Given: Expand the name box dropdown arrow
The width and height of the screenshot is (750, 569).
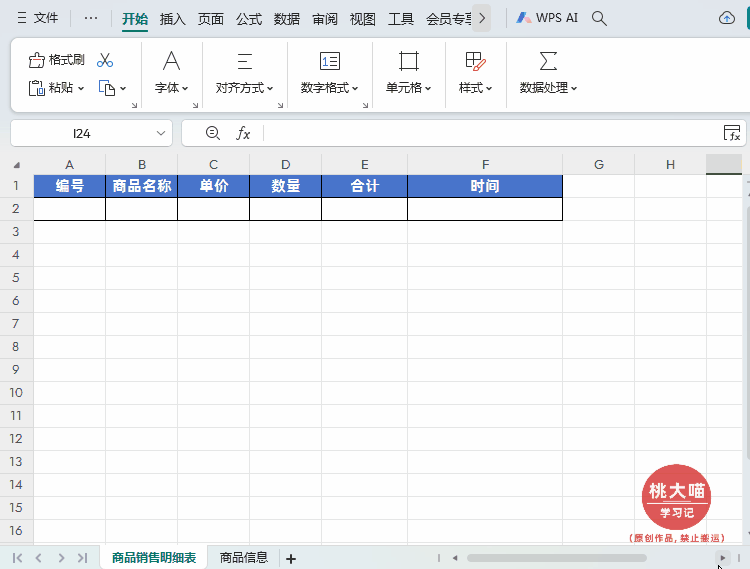Looking at the screenshot, I should pos(161,133).
